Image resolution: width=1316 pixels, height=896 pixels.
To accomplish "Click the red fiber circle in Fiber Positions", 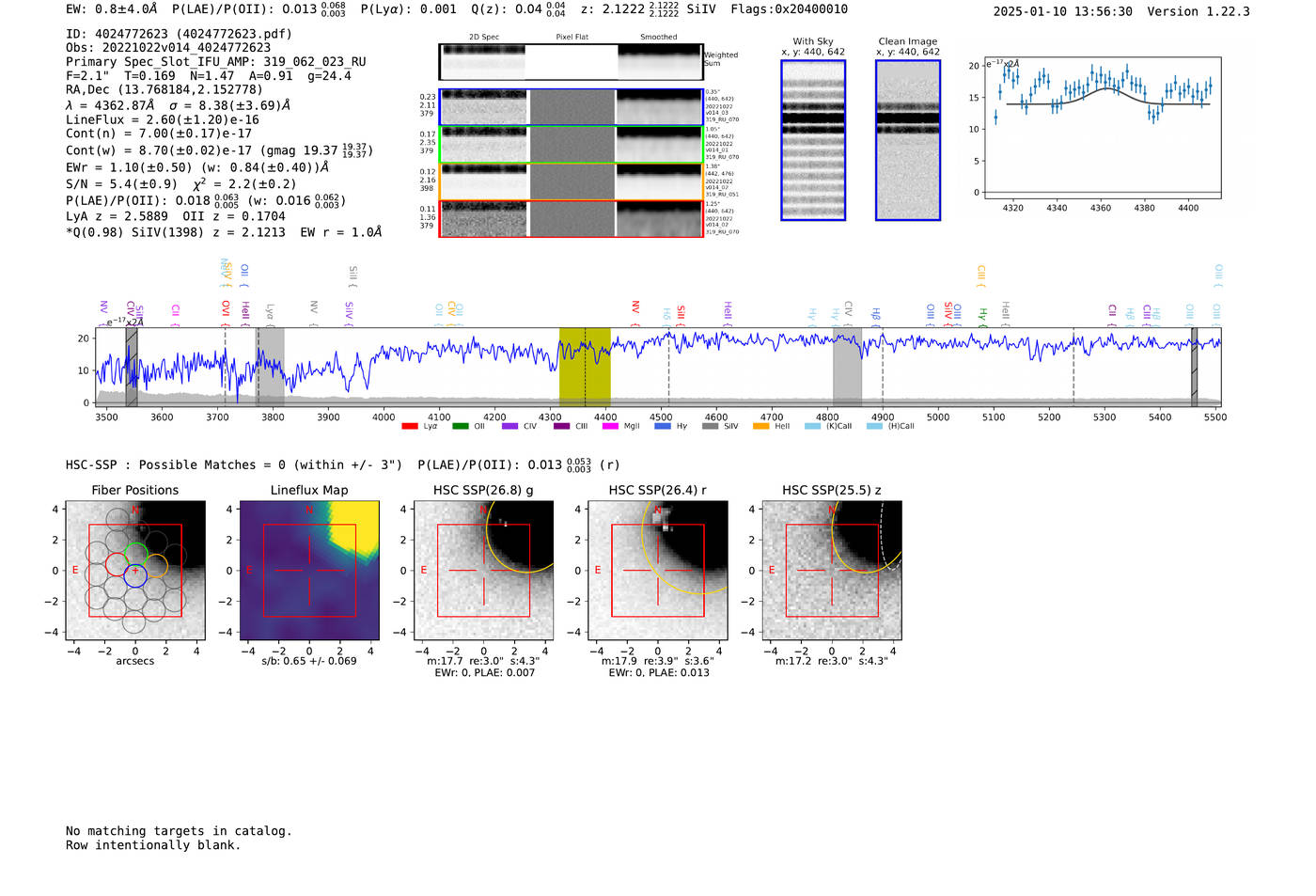I will pos(117,564).
